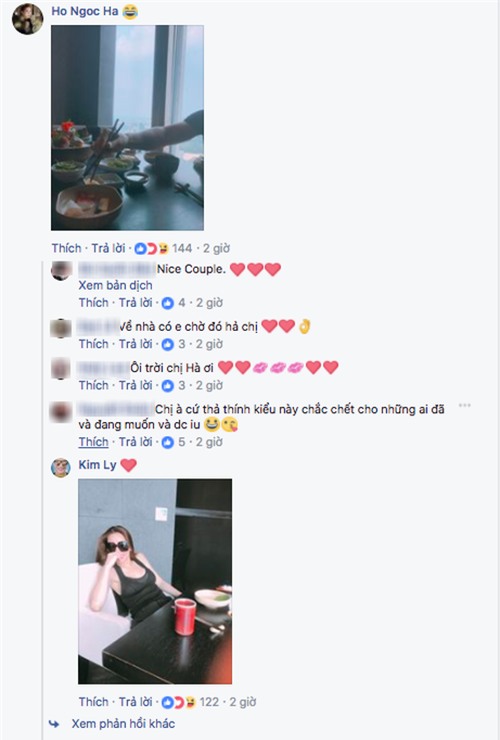Click Xem bản dịch translation link
The width and height of the screenshot is (500, 740).
(x=115, y=286)
